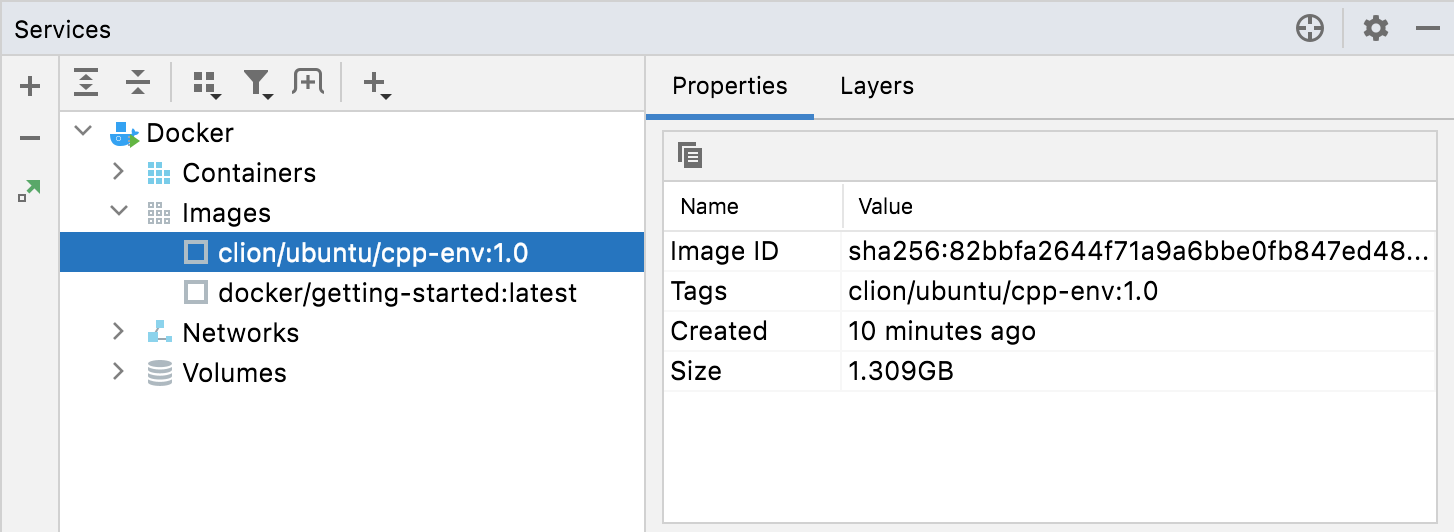The image size is (1454, 532).
Task: Click the Containers grid icon
Action: pos(159,174)
